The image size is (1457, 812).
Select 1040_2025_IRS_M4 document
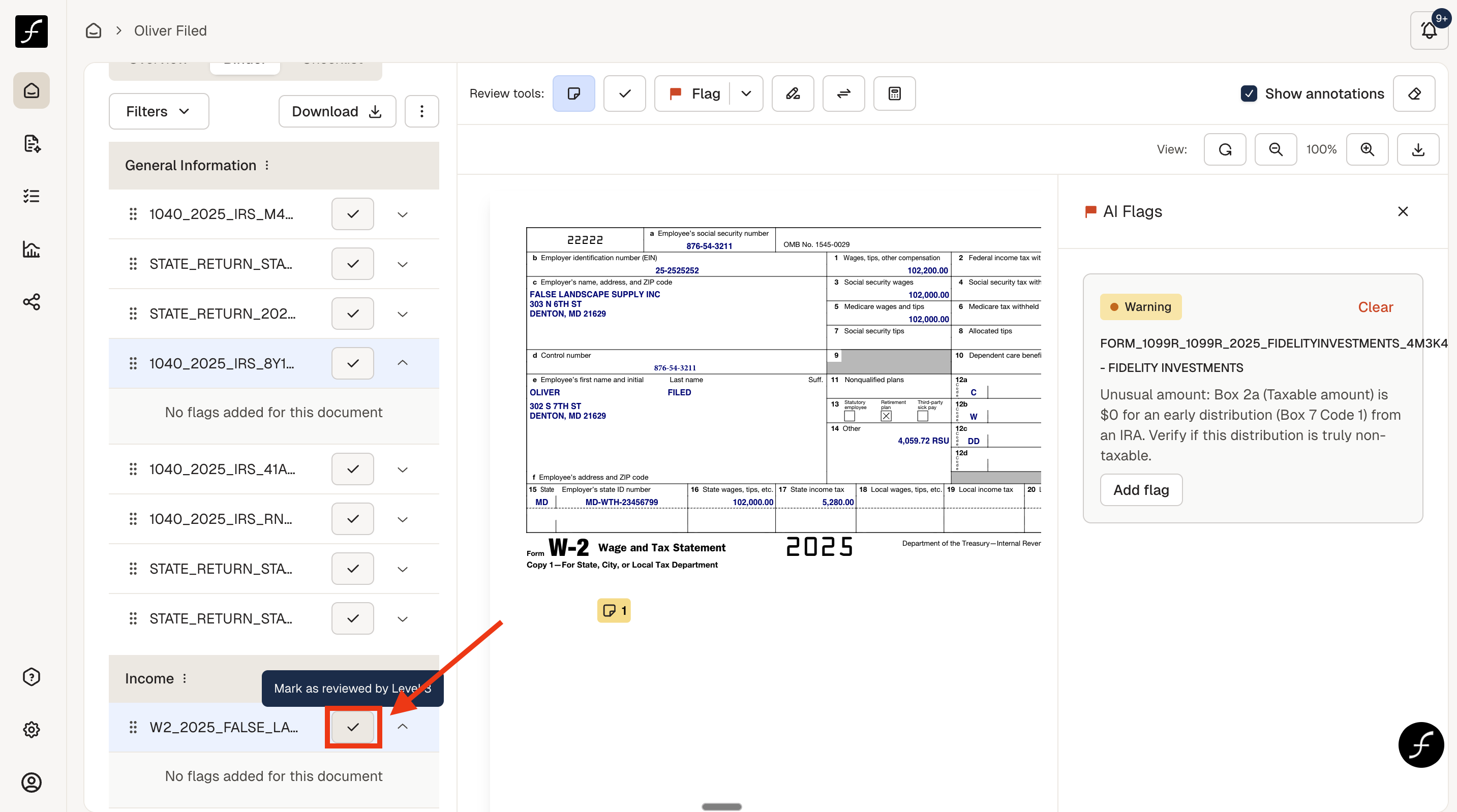[x=221, y=214]
